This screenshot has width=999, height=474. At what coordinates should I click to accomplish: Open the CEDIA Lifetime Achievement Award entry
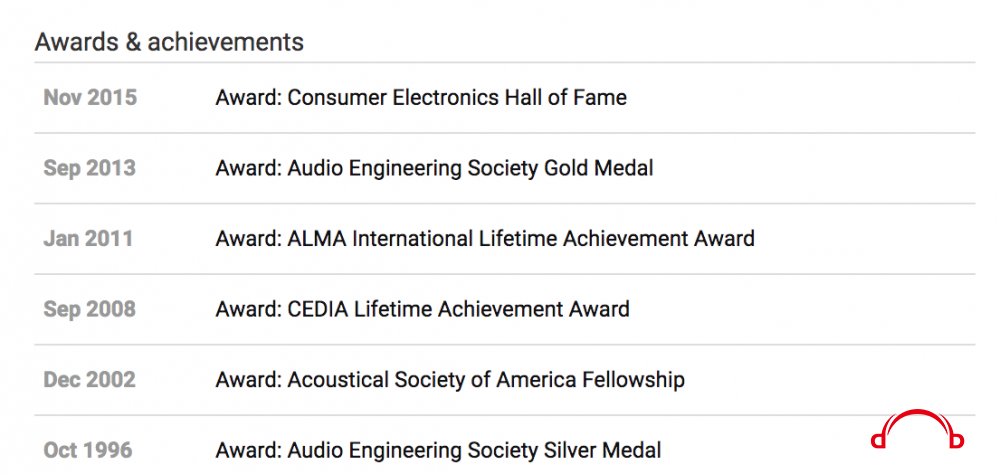tap(422, 309)
